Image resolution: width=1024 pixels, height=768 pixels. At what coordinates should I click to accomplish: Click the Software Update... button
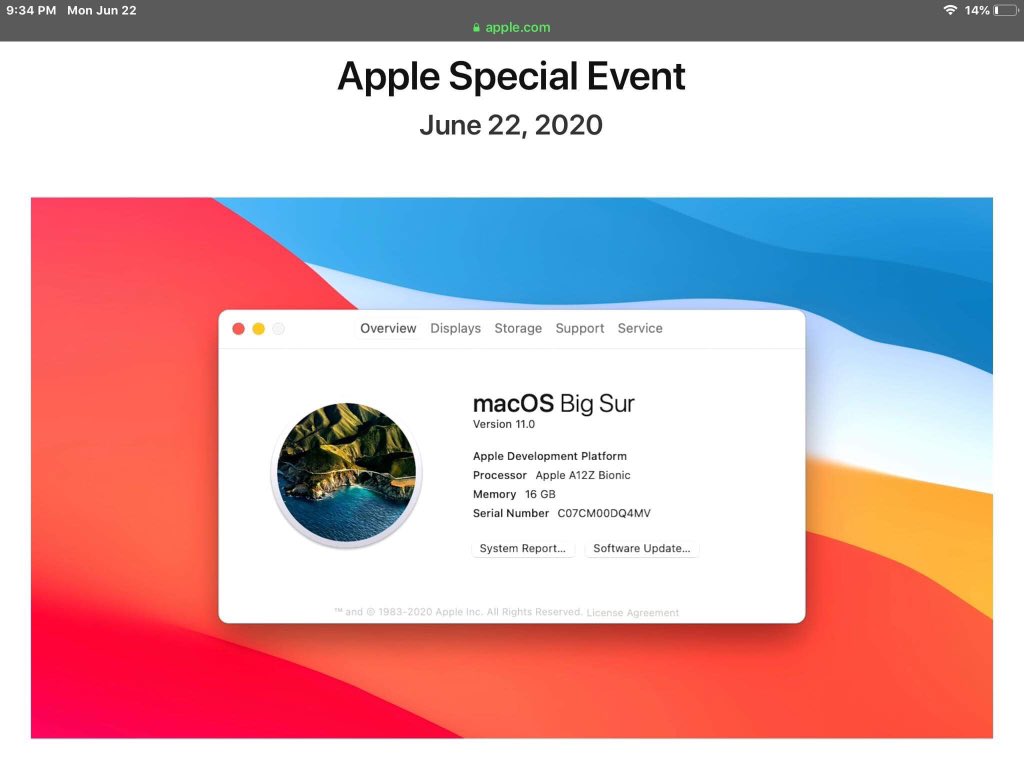641,549
